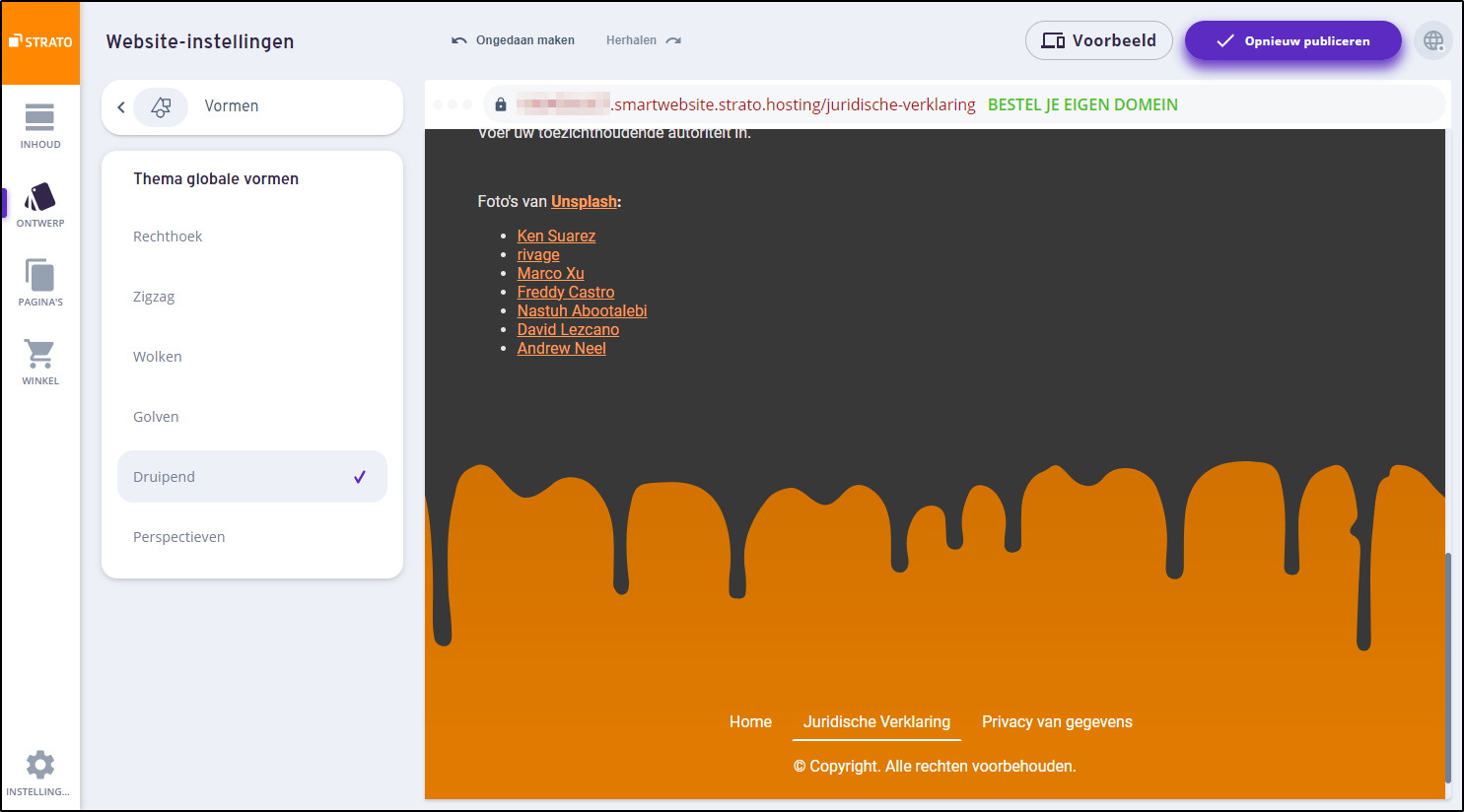Open the Ontwerp design panel
Viewport: 1464px width, 812px height.
(x=40, y=205)
